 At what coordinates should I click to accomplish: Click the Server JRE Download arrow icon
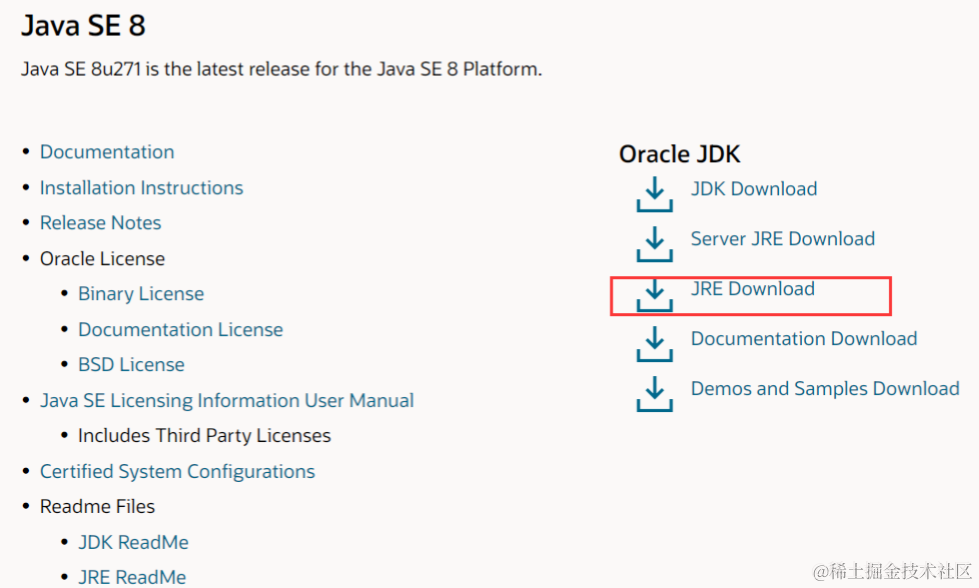[654, 244]
